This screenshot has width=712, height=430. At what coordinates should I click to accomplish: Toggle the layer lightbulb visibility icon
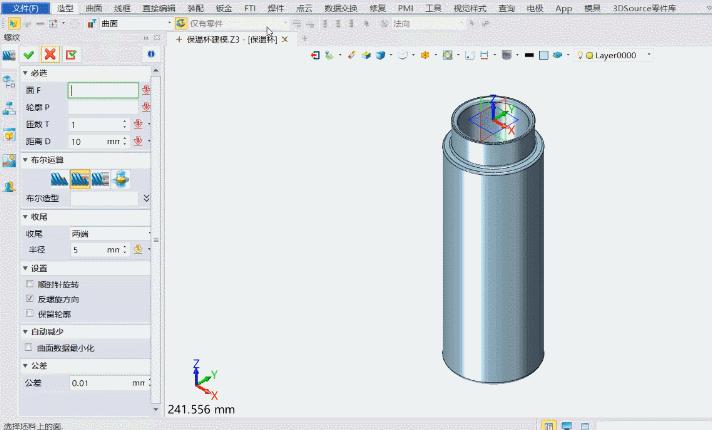click(x=580, y=55)
